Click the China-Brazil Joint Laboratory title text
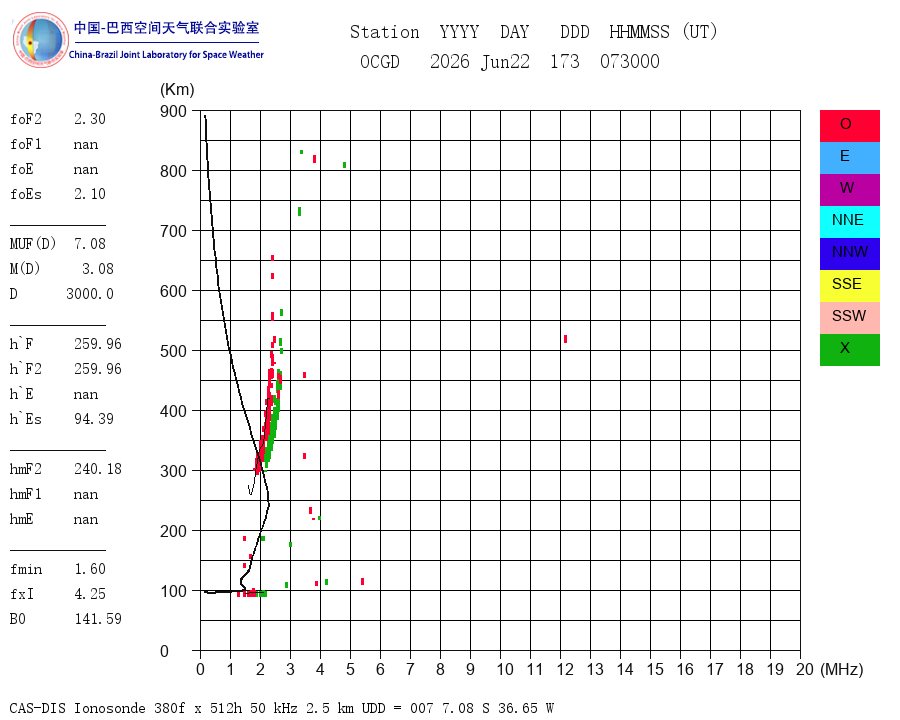900x720 pixels. [x=166, y=55]
